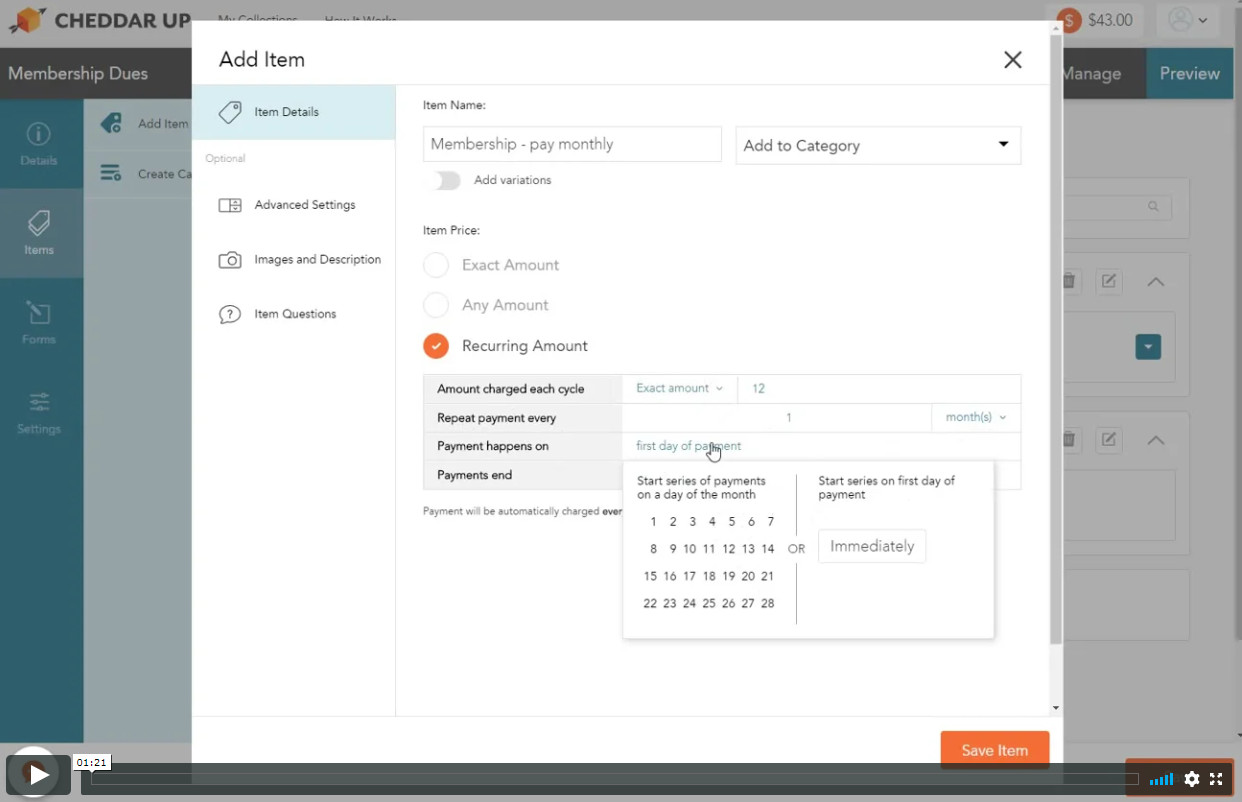Screen dimensions: 1242x802
Task: Switch to the Advanced Settings tab
Action: (304, 205)
